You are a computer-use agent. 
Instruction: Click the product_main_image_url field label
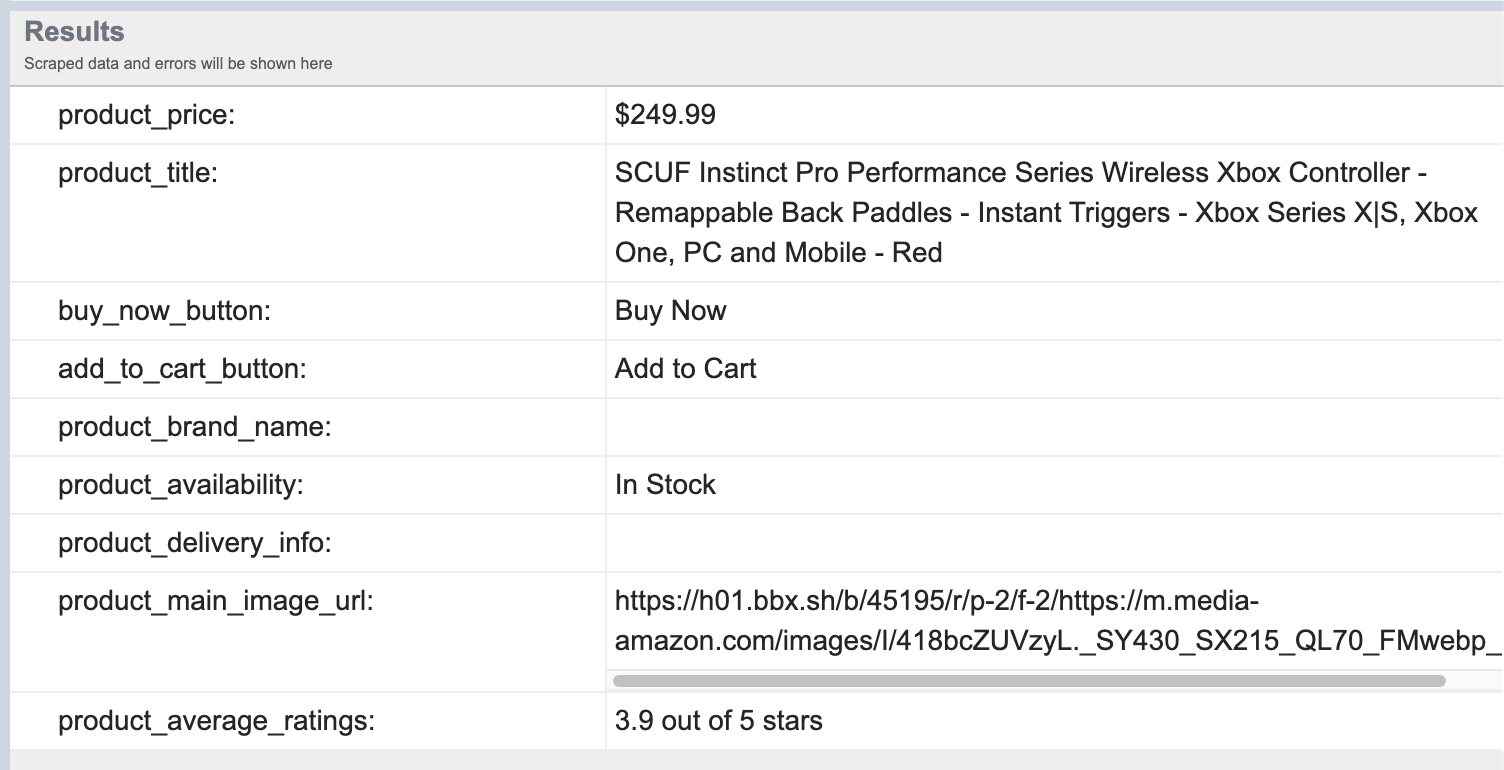pyautogui.click(x=215, y=601)
